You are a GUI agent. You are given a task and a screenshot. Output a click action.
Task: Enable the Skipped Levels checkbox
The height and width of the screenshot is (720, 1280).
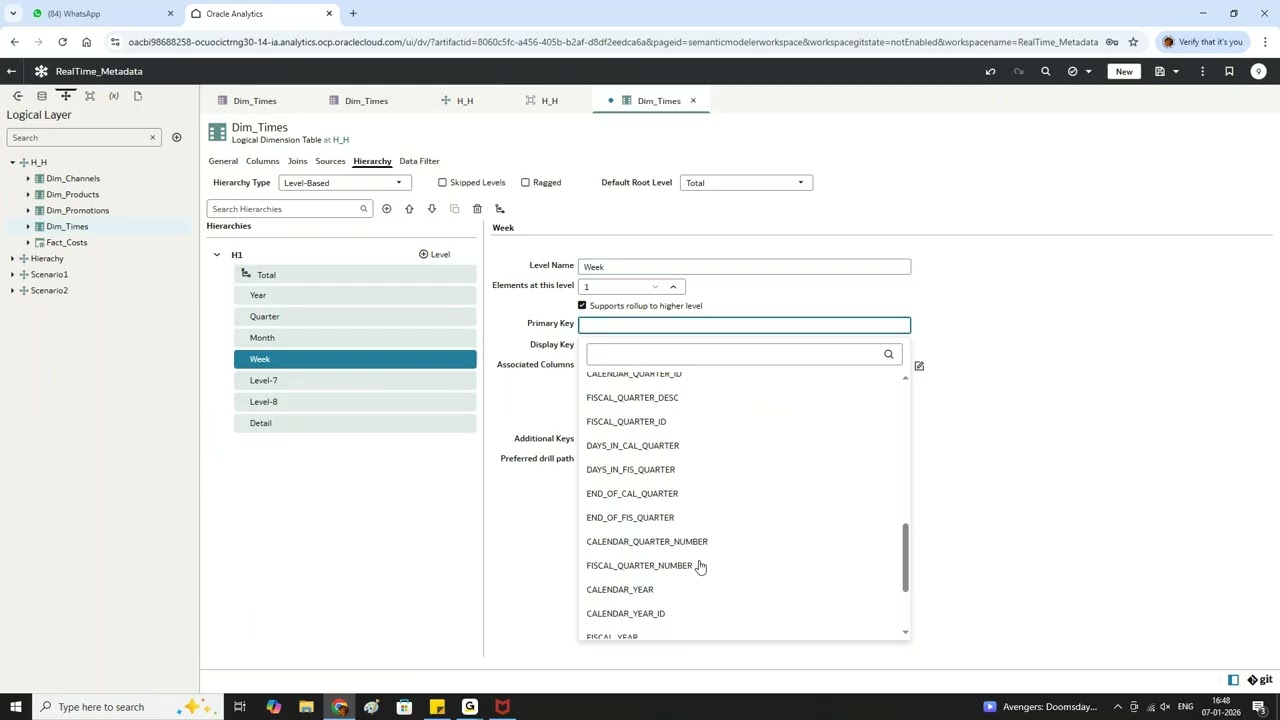[x=442, y=183]
